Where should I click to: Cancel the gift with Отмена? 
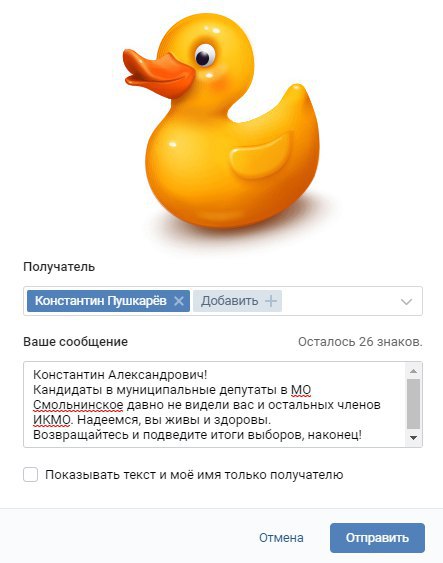[x=281, y=538]
